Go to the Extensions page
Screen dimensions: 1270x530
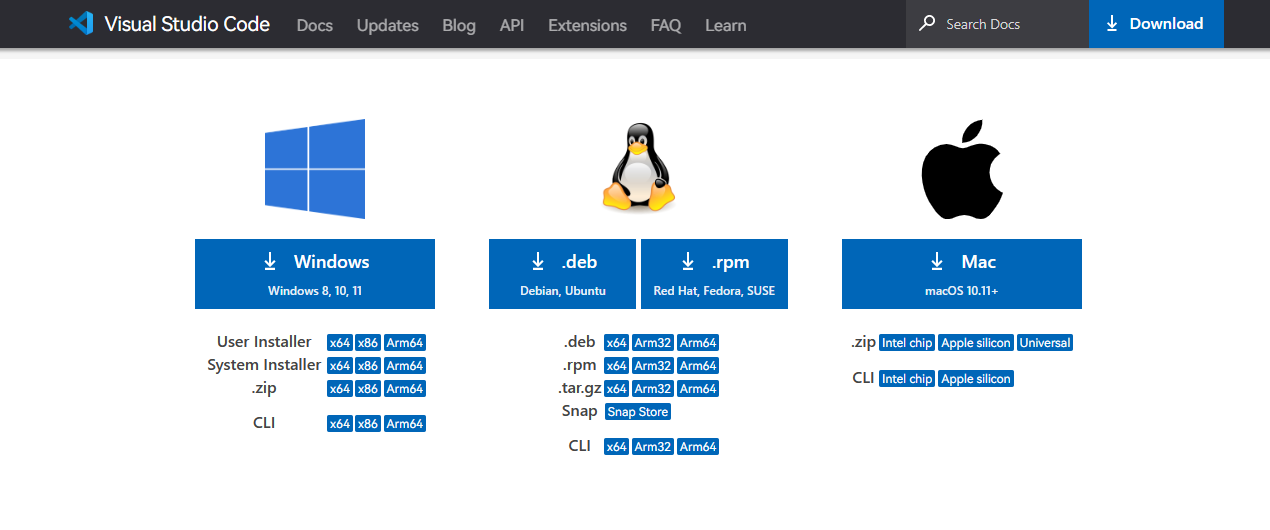pos(587,25)
